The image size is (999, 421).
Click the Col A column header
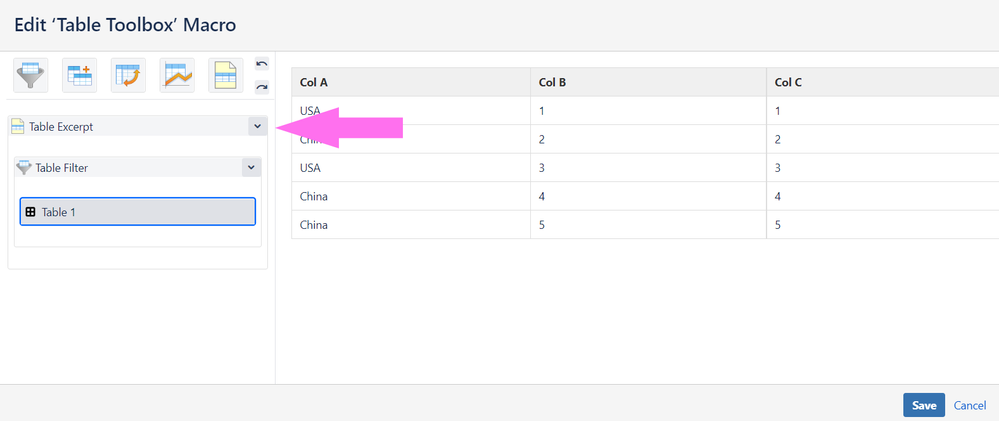[411, 82]
